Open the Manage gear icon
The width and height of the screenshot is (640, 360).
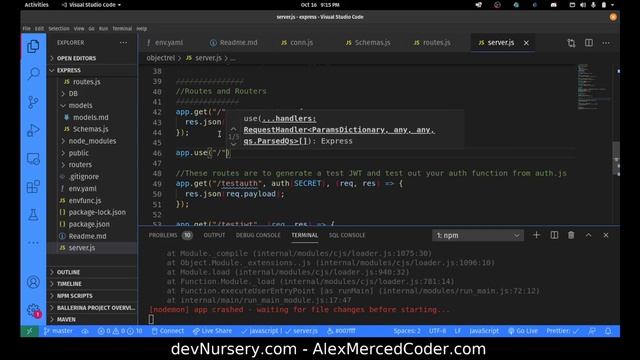coord(33,310)
